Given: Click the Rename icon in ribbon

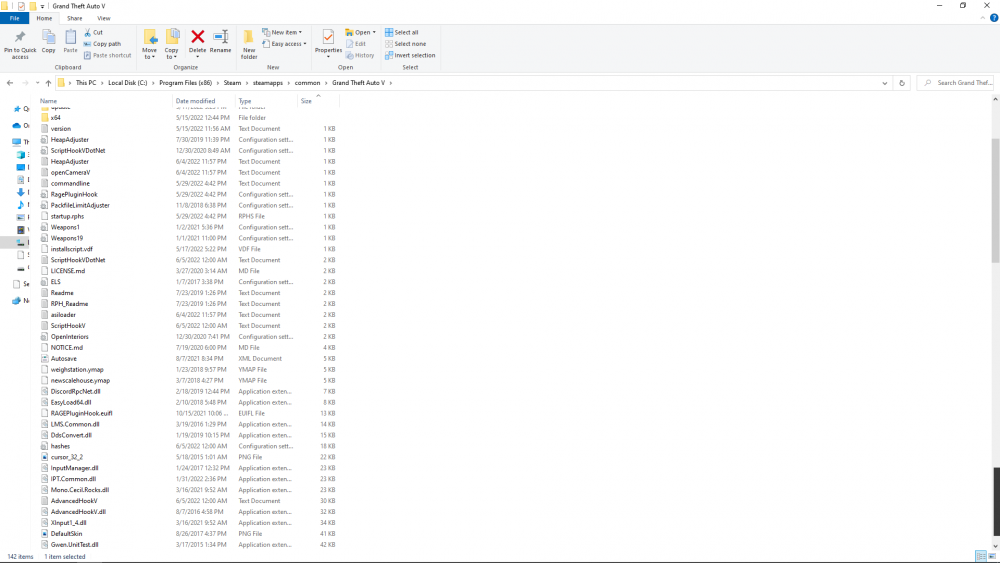Looking at the screenshot, I should pos(220,38).
